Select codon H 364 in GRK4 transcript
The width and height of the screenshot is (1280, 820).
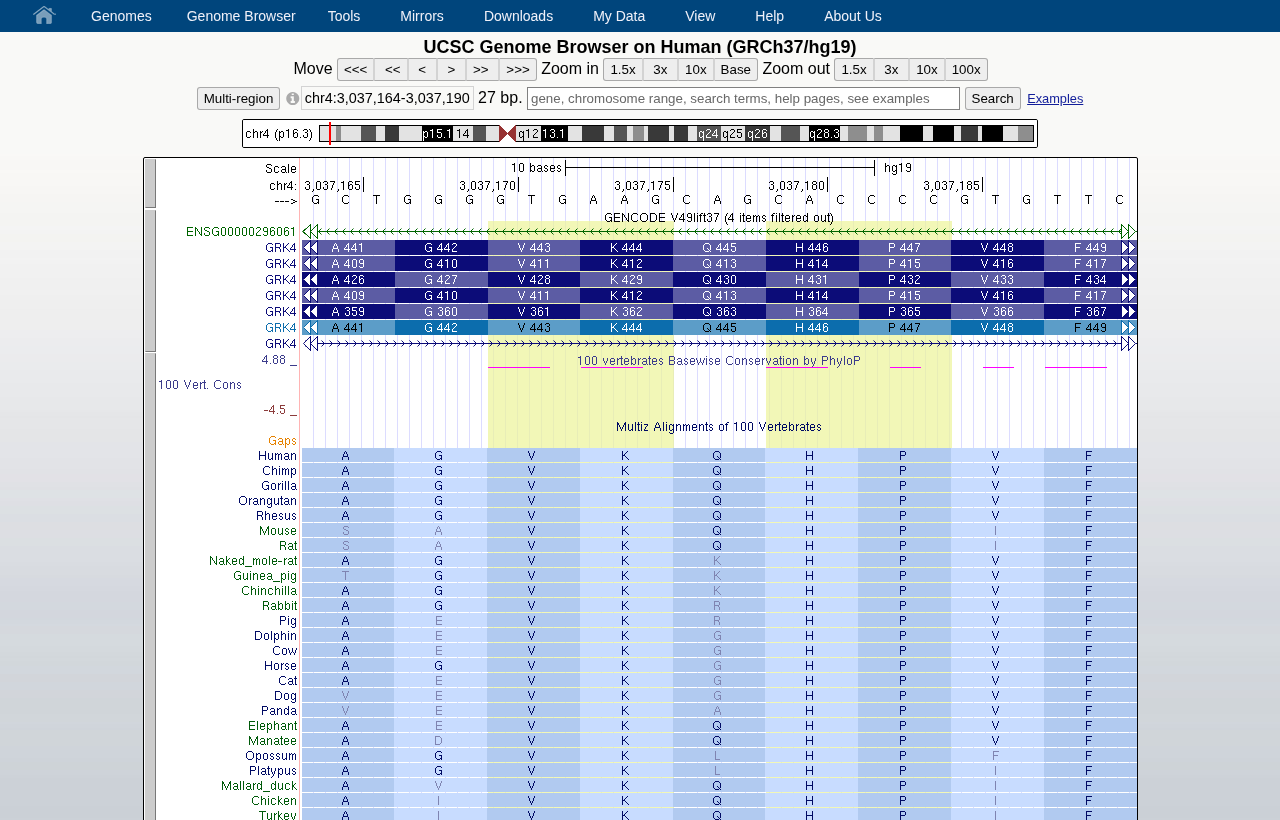point(811,312)
